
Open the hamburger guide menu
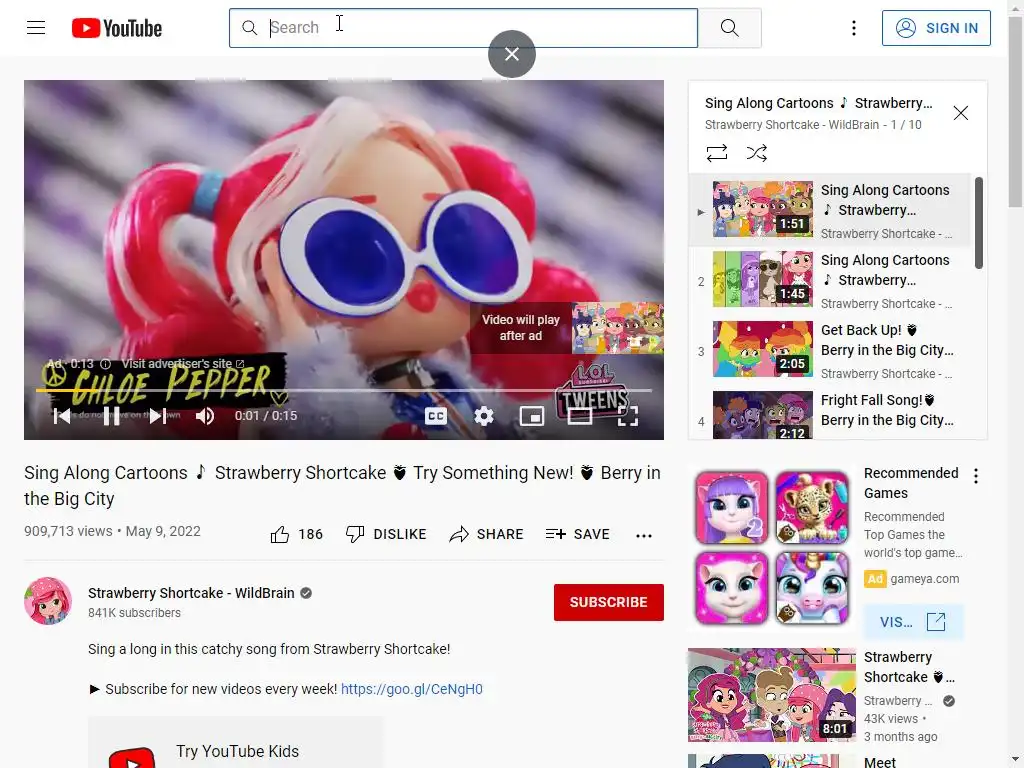(36, 28)
